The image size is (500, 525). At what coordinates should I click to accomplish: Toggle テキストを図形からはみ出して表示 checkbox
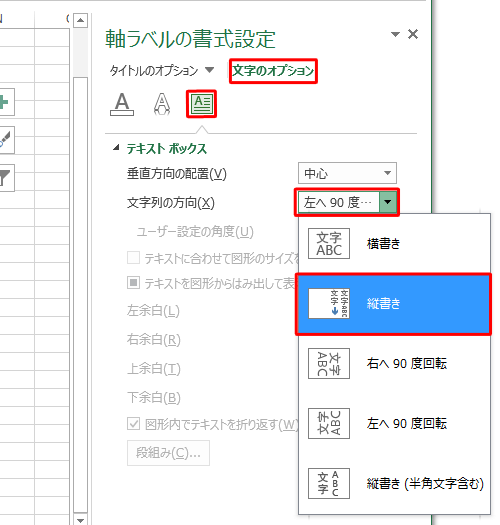133,283
